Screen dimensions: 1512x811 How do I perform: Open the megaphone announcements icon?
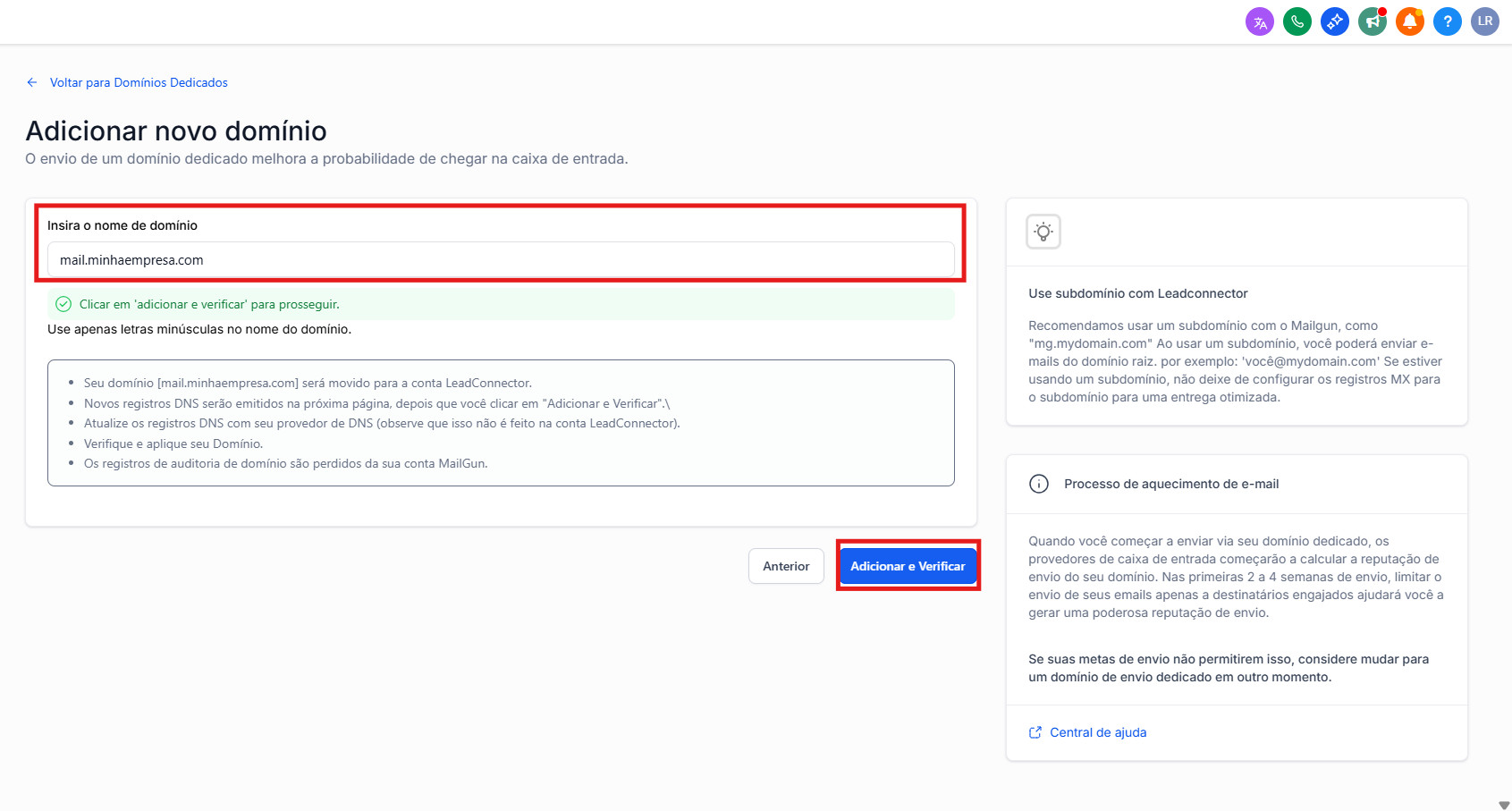point(1373,21)
